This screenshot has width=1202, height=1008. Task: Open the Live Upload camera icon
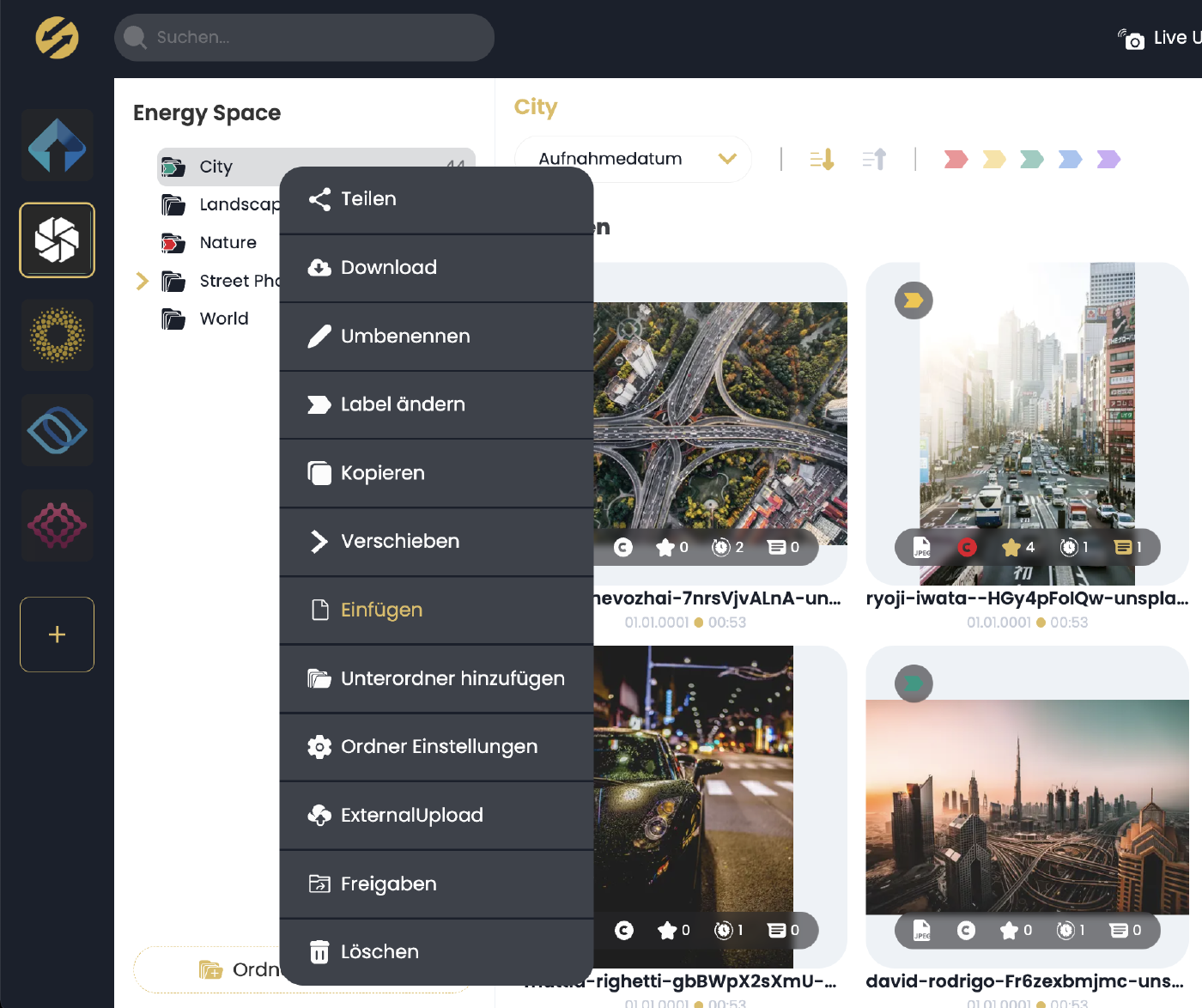click(1132, 39)
